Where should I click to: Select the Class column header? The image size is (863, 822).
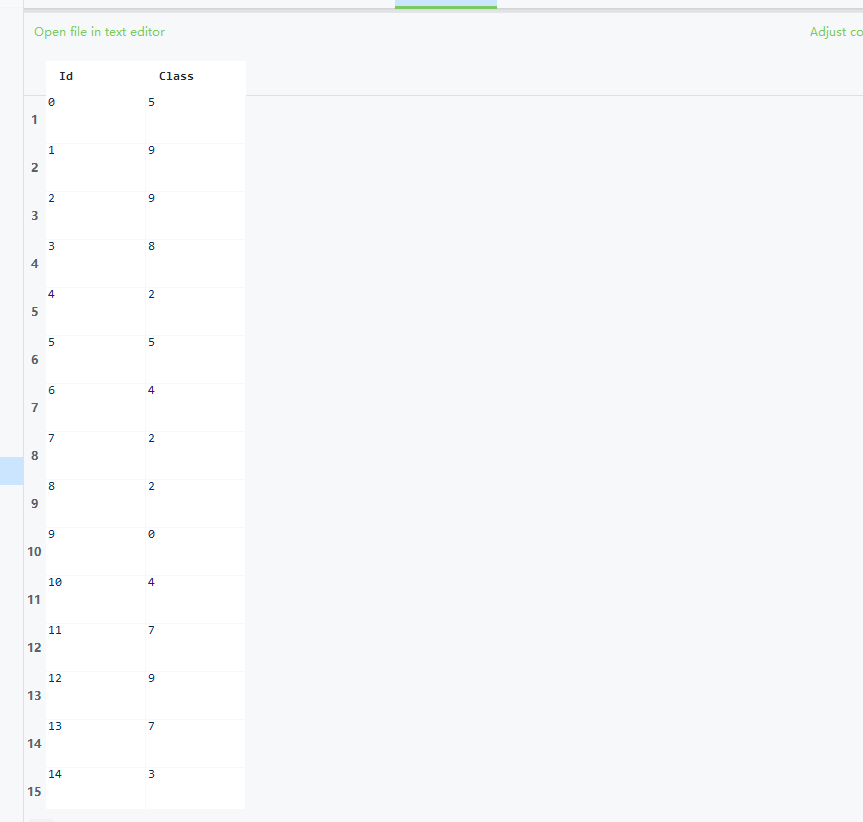[176, 76]
